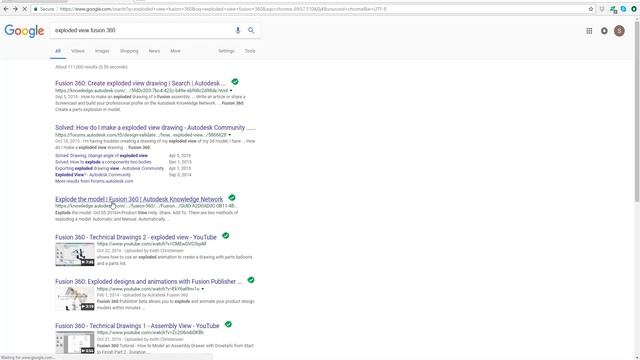Switch to the Shopping search tab
Viewport: 640px width, 360px height.
tap(129, 51)
